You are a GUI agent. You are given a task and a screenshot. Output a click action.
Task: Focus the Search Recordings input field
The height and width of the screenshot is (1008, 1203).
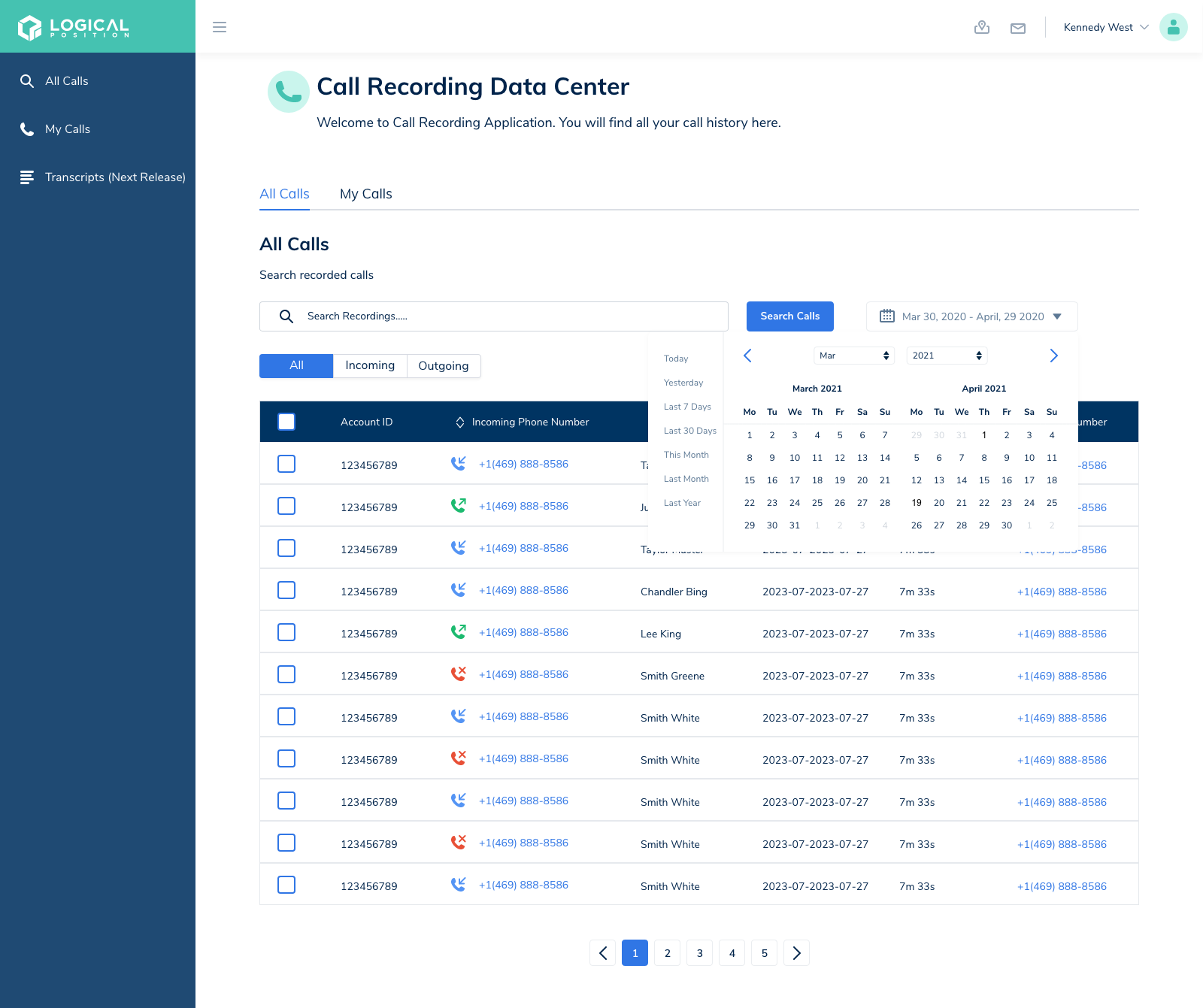tap(494, 316)
